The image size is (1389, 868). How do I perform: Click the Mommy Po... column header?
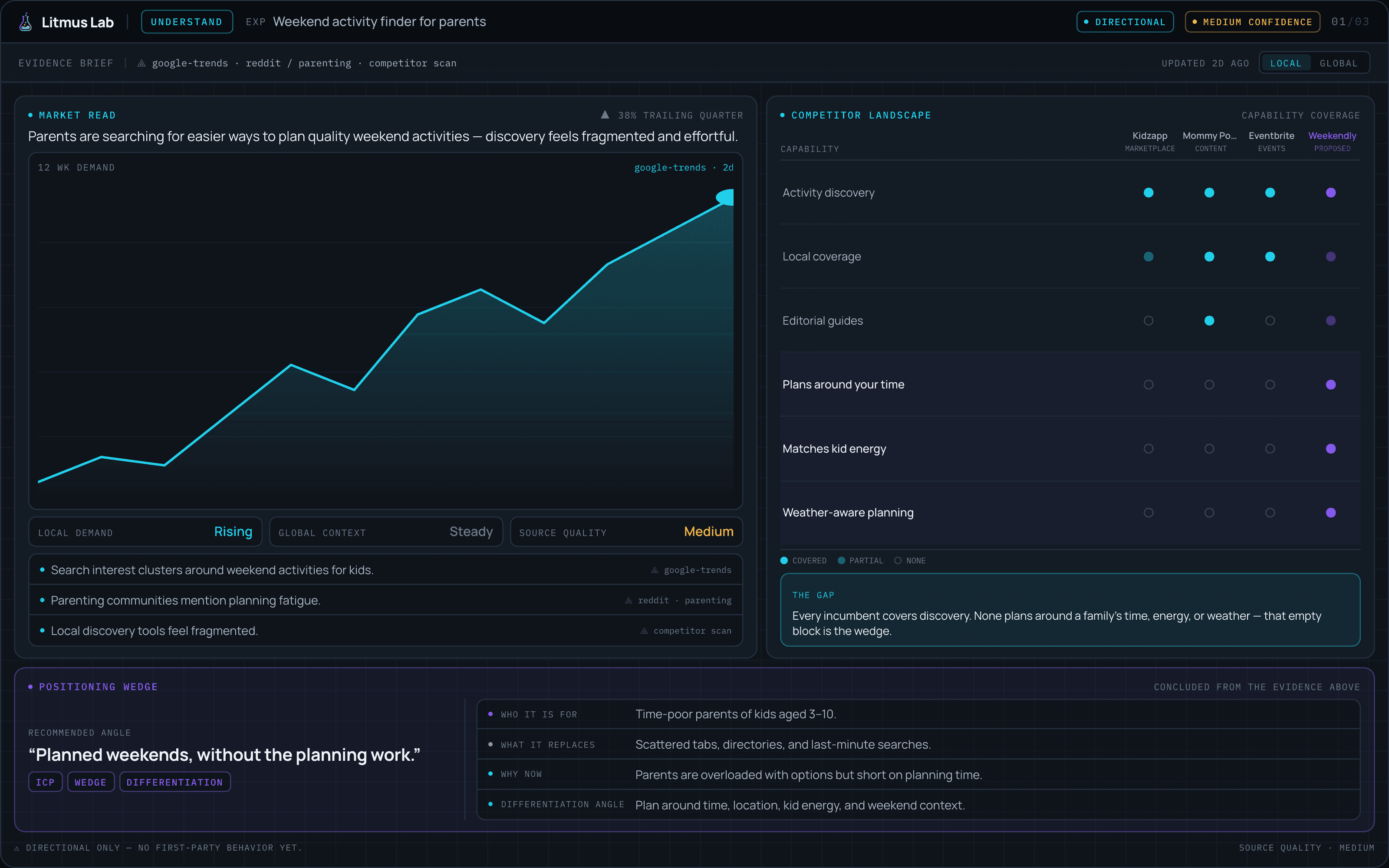(1210, 141)
